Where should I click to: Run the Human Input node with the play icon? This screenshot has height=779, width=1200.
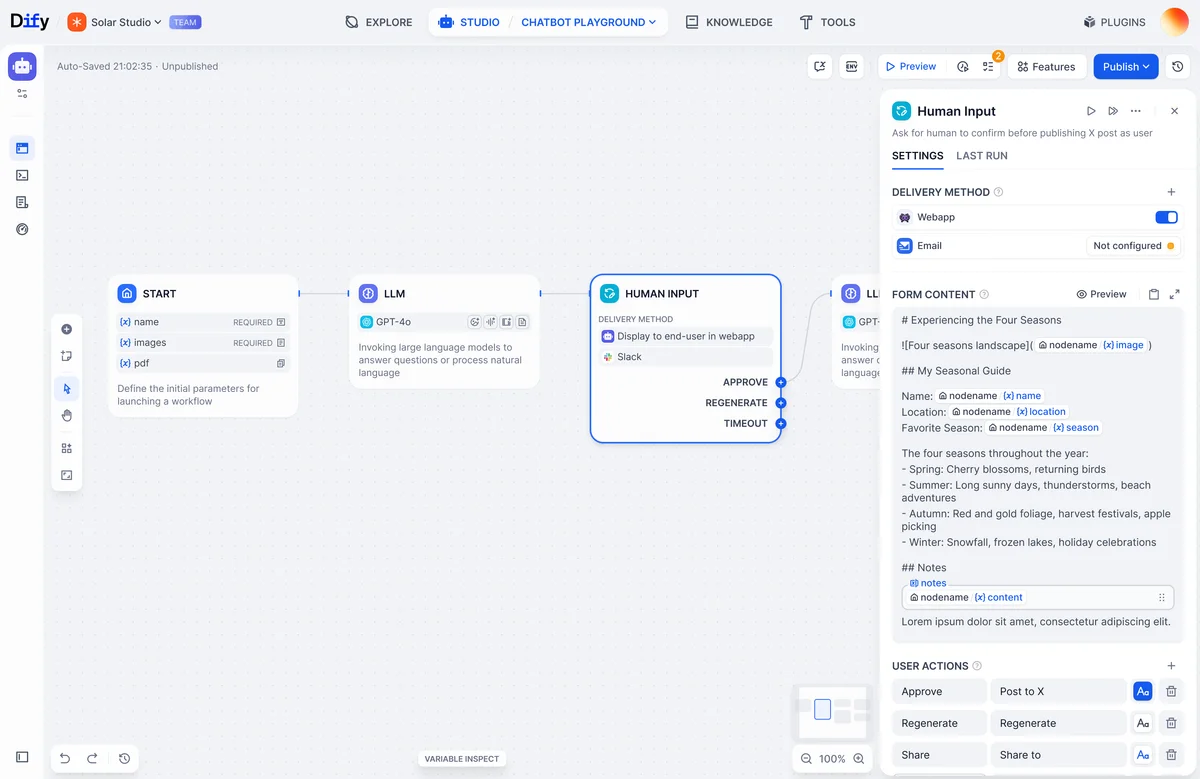click(1091, 111)
